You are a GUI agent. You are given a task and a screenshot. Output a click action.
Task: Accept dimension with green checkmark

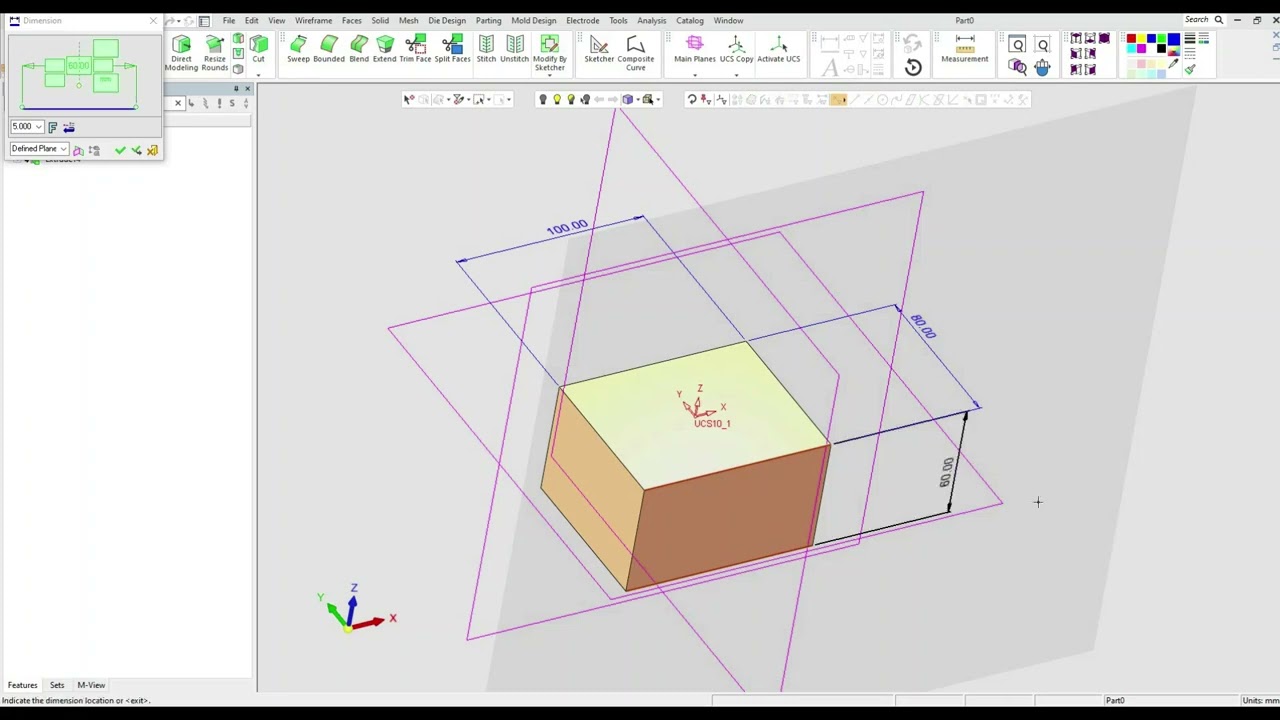120,150
